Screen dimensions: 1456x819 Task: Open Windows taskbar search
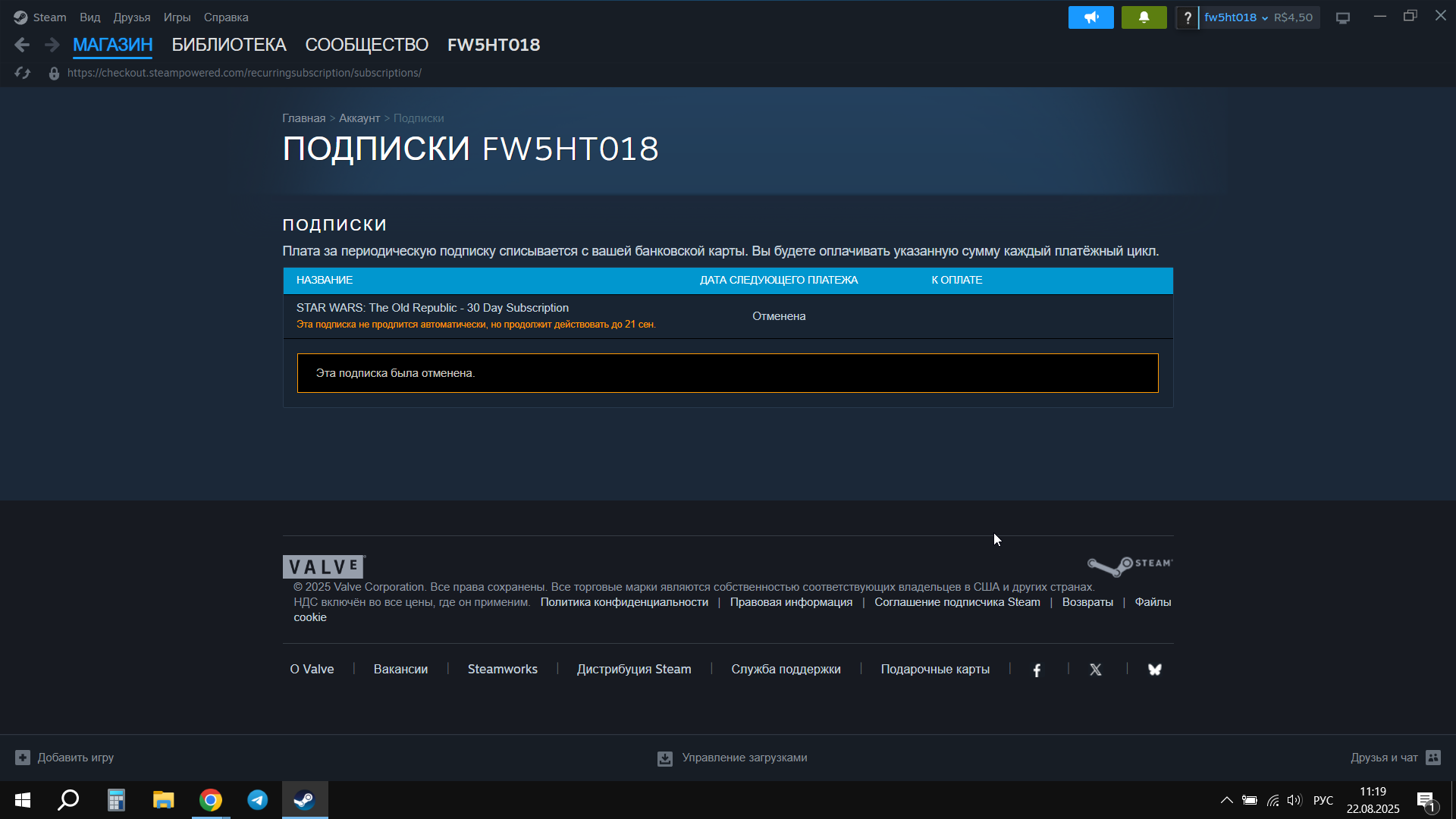[x=69, y=800]
